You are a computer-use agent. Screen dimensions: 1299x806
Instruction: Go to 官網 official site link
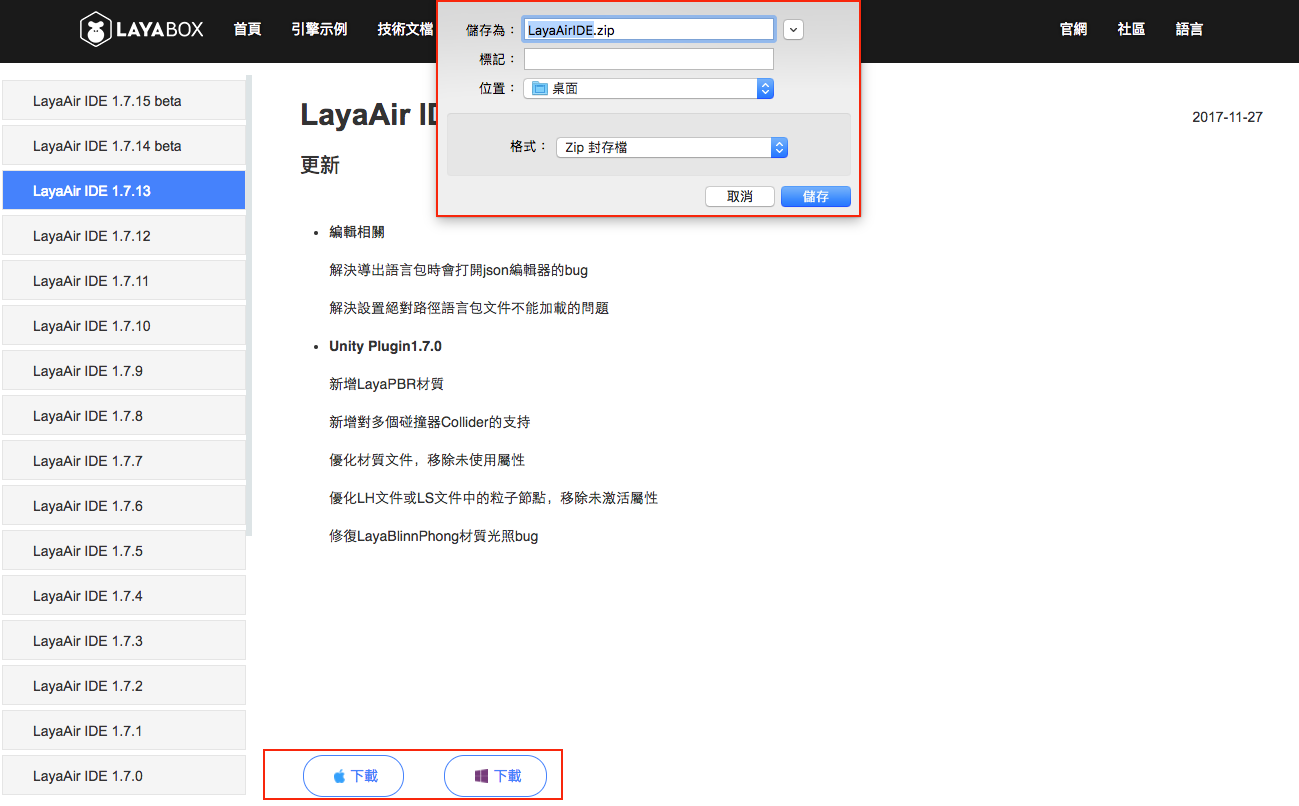click(x=1073, y=29)
